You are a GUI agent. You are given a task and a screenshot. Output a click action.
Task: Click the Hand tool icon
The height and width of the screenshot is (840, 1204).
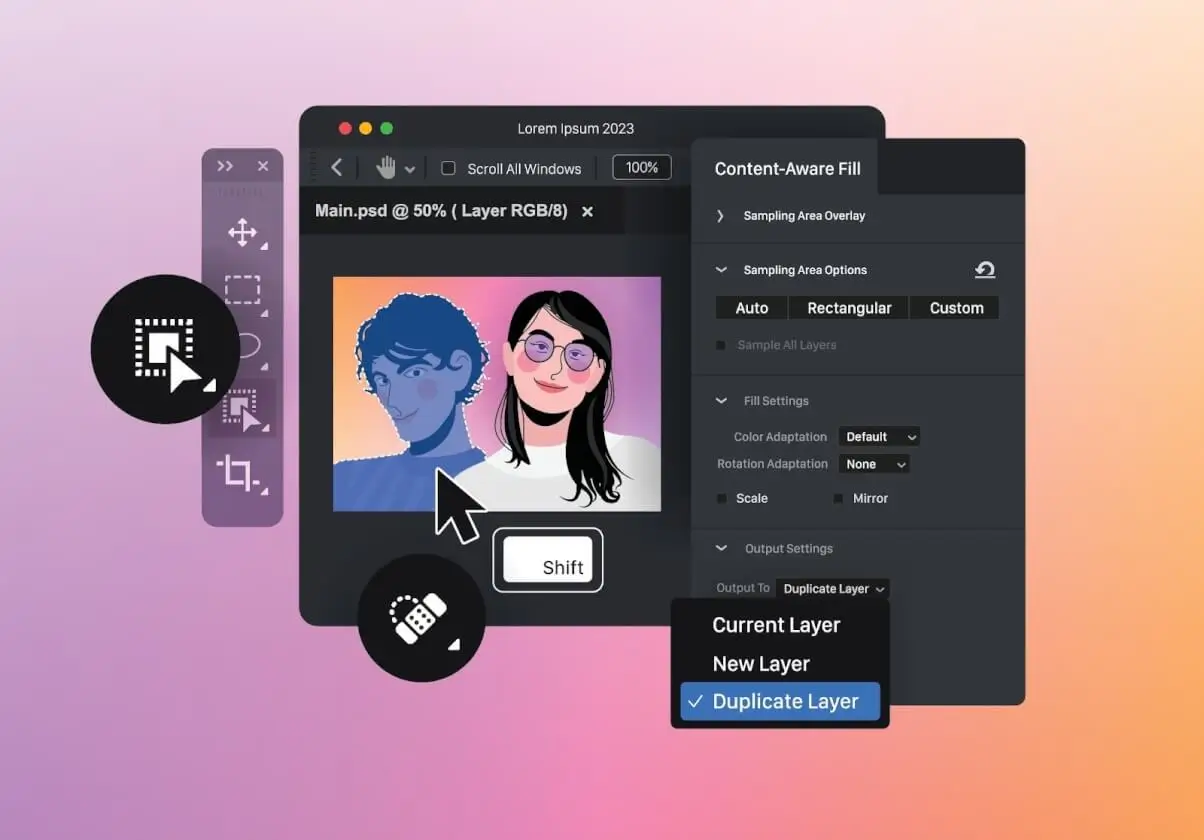pyautogui.click(x=386, y=168)
